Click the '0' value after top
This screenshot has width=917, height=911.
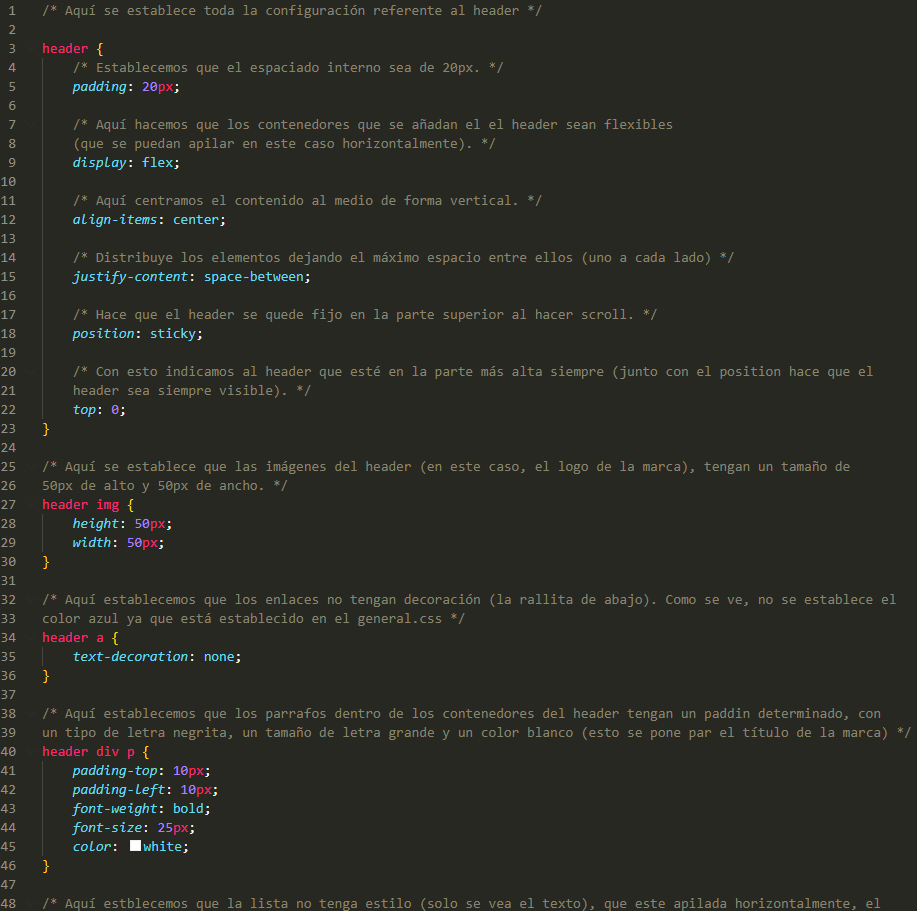[115, 410]
